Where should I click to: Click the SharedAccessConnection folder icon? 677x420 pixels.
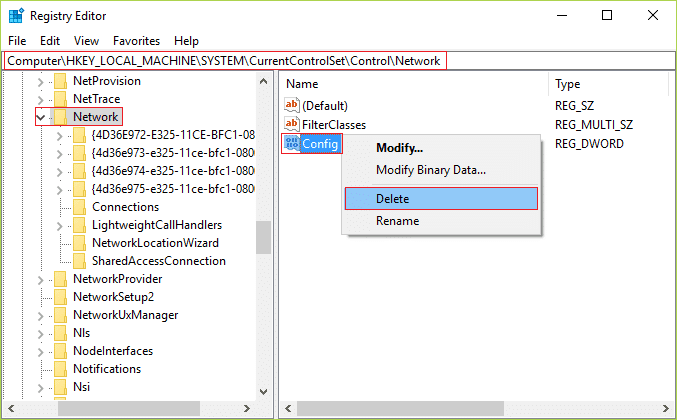79,261
